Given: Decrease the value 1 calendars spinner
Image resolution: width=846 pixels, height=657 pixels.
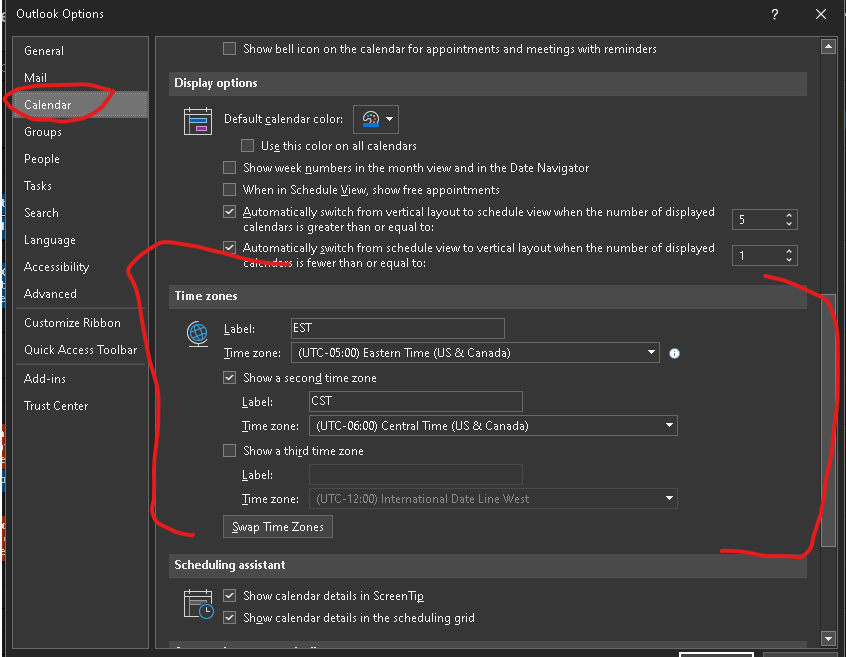Looking at the screenshot, I should click(789, 260).
